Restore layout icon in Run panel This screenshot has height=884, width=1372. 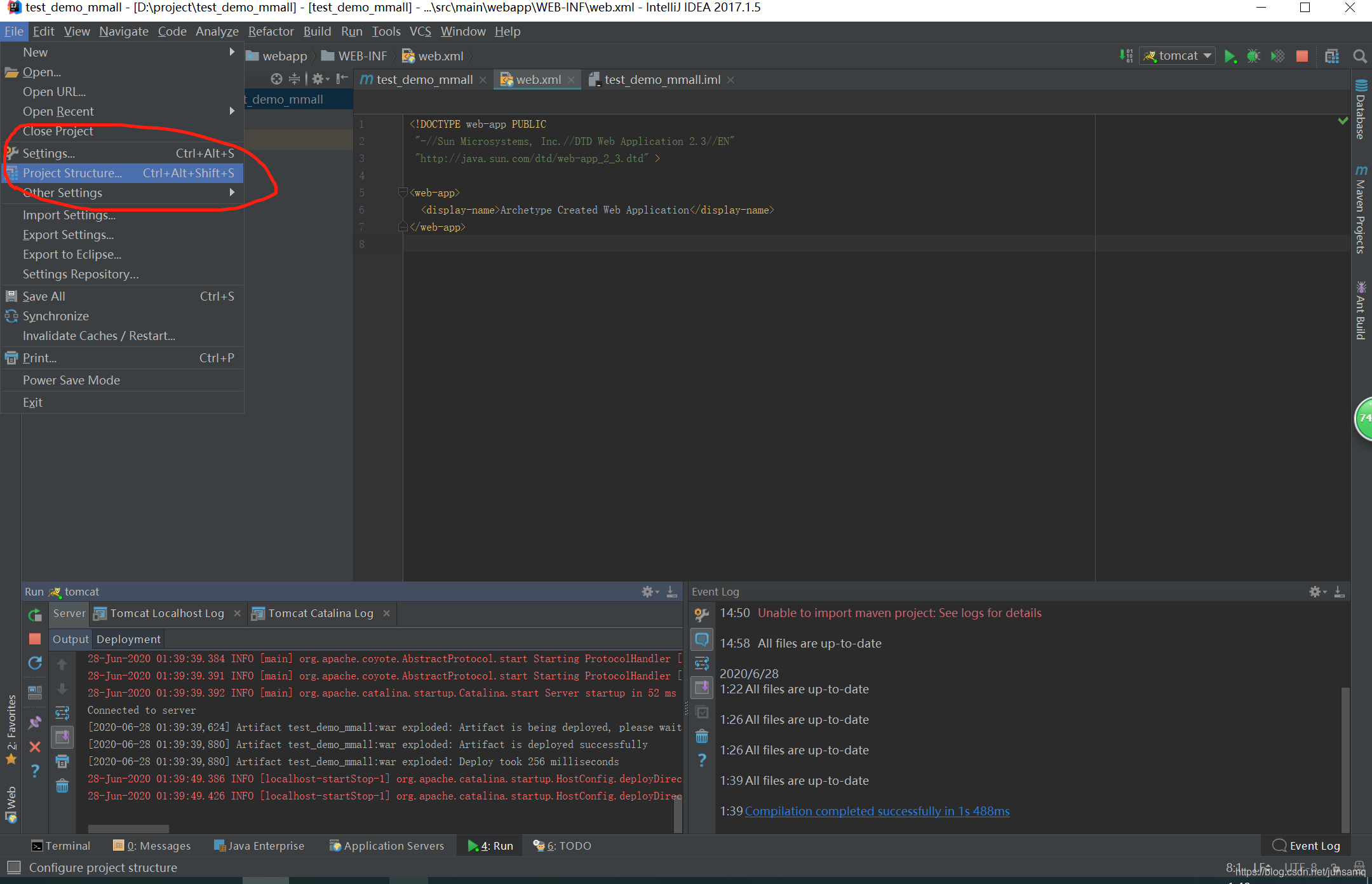[35, 691]
